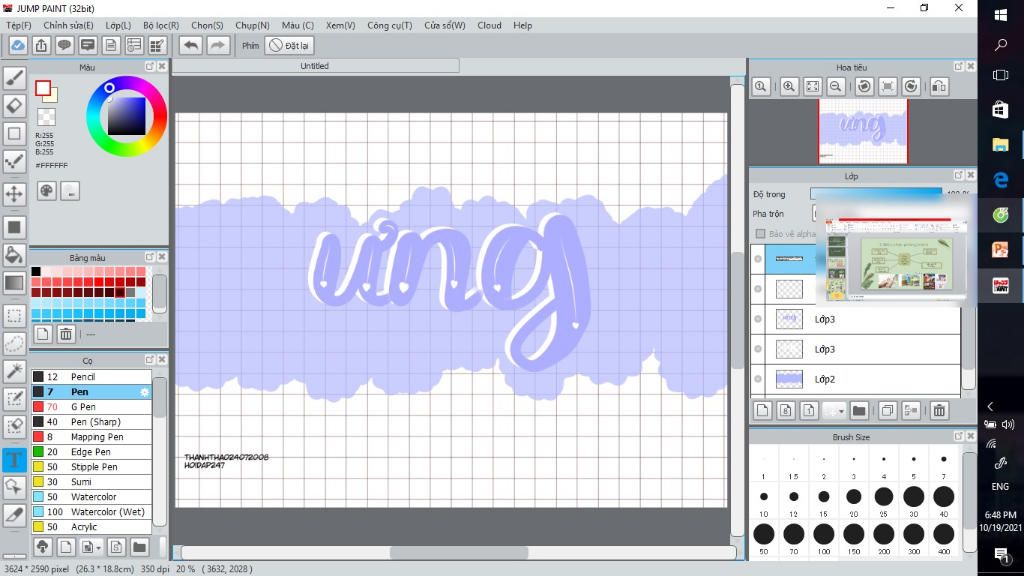This screenshot has height=576, width=1024.
Task: Zoom out in the Navigator panel
Action: click(836, 86)
